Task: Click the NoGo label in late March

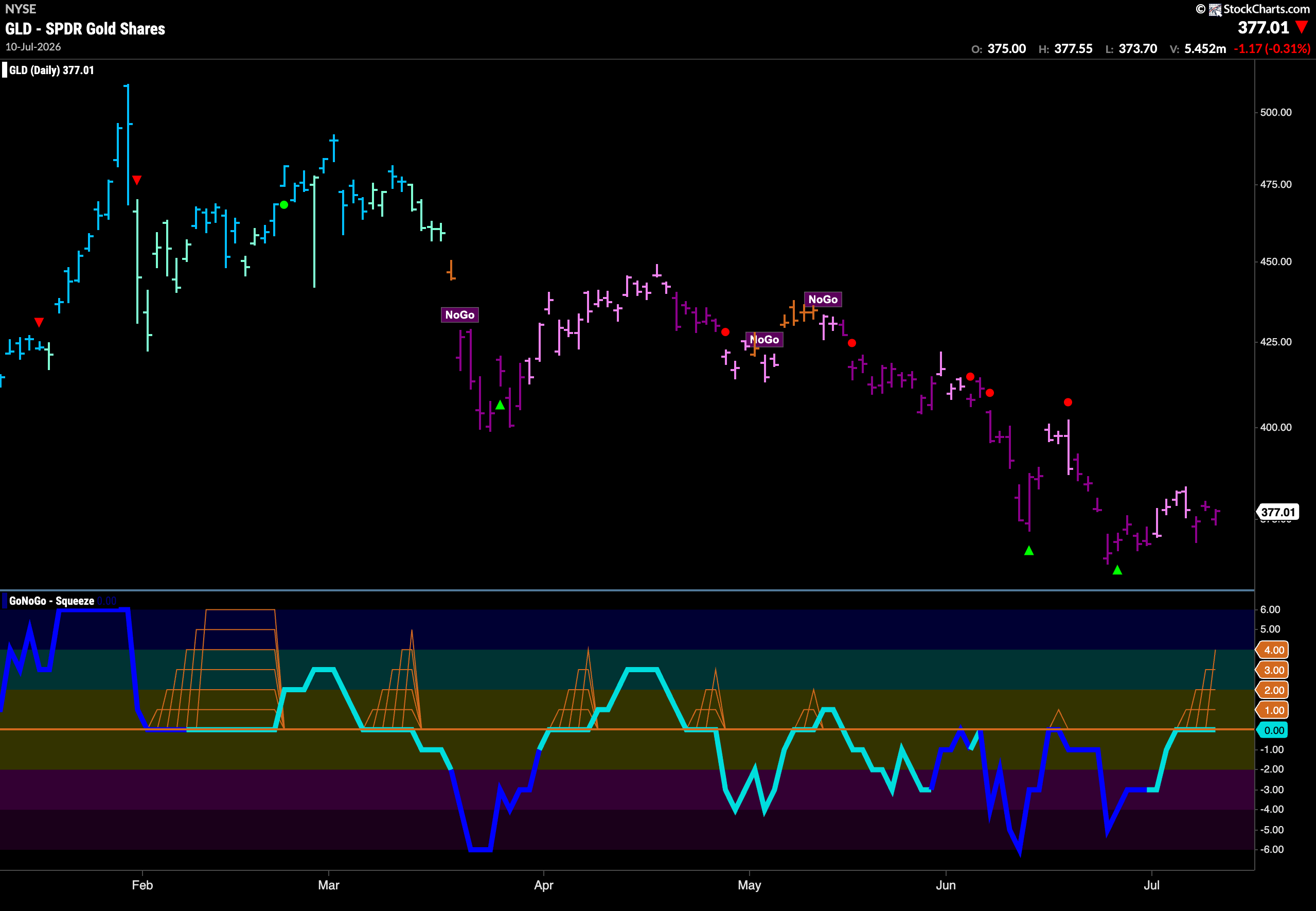Action: (460, 315)
